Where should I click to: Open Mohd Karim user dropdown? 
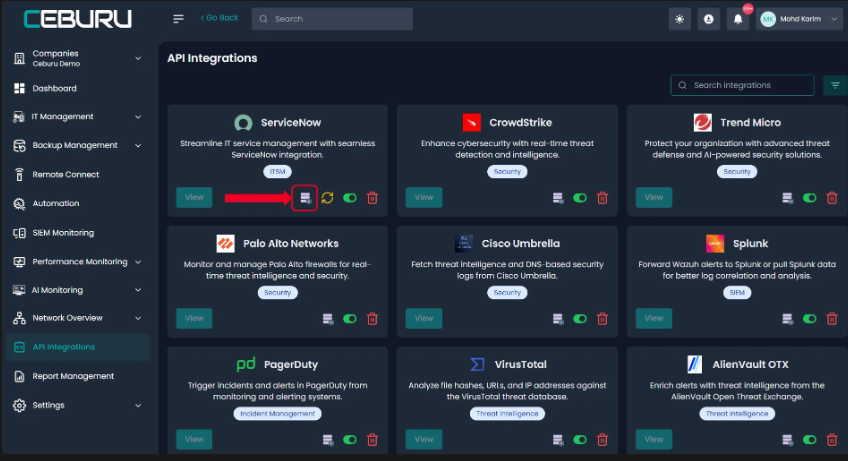tap(799, 19)
